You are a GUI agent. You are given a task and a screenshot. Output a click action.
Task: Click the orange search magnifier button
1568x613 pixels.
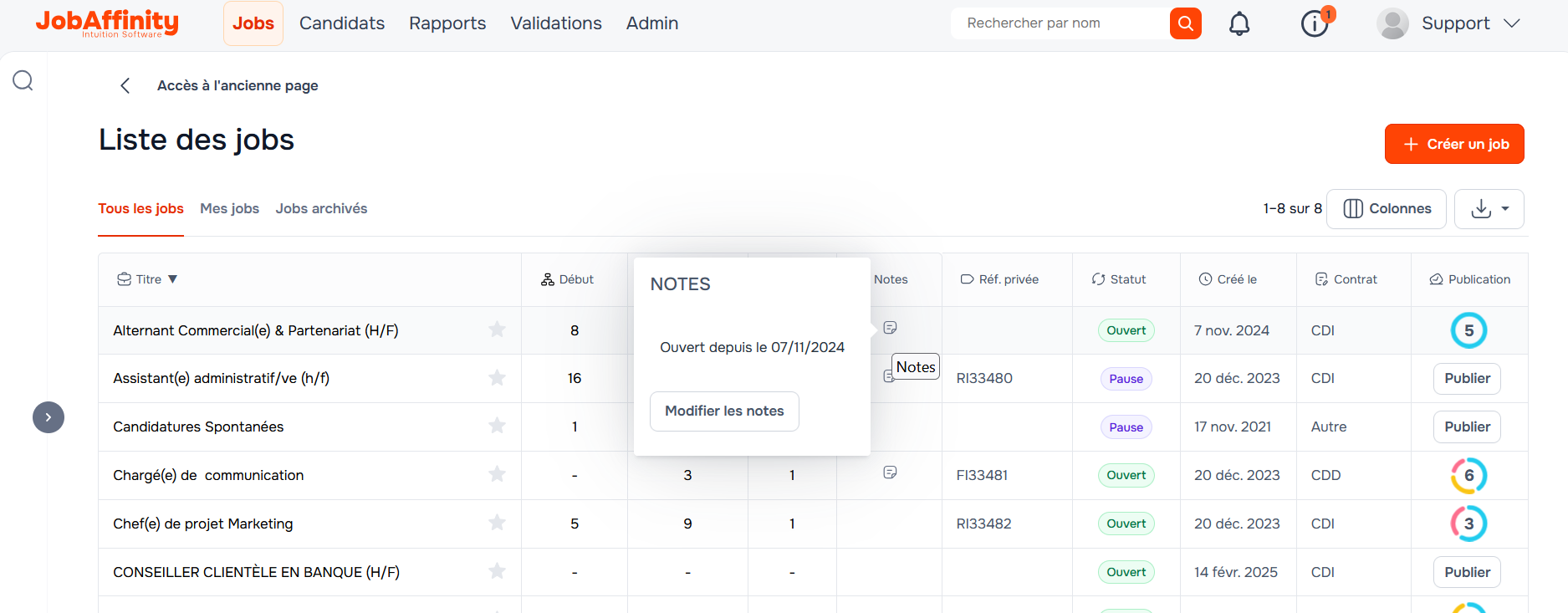pyautogui.click(x=1185, y=23)
